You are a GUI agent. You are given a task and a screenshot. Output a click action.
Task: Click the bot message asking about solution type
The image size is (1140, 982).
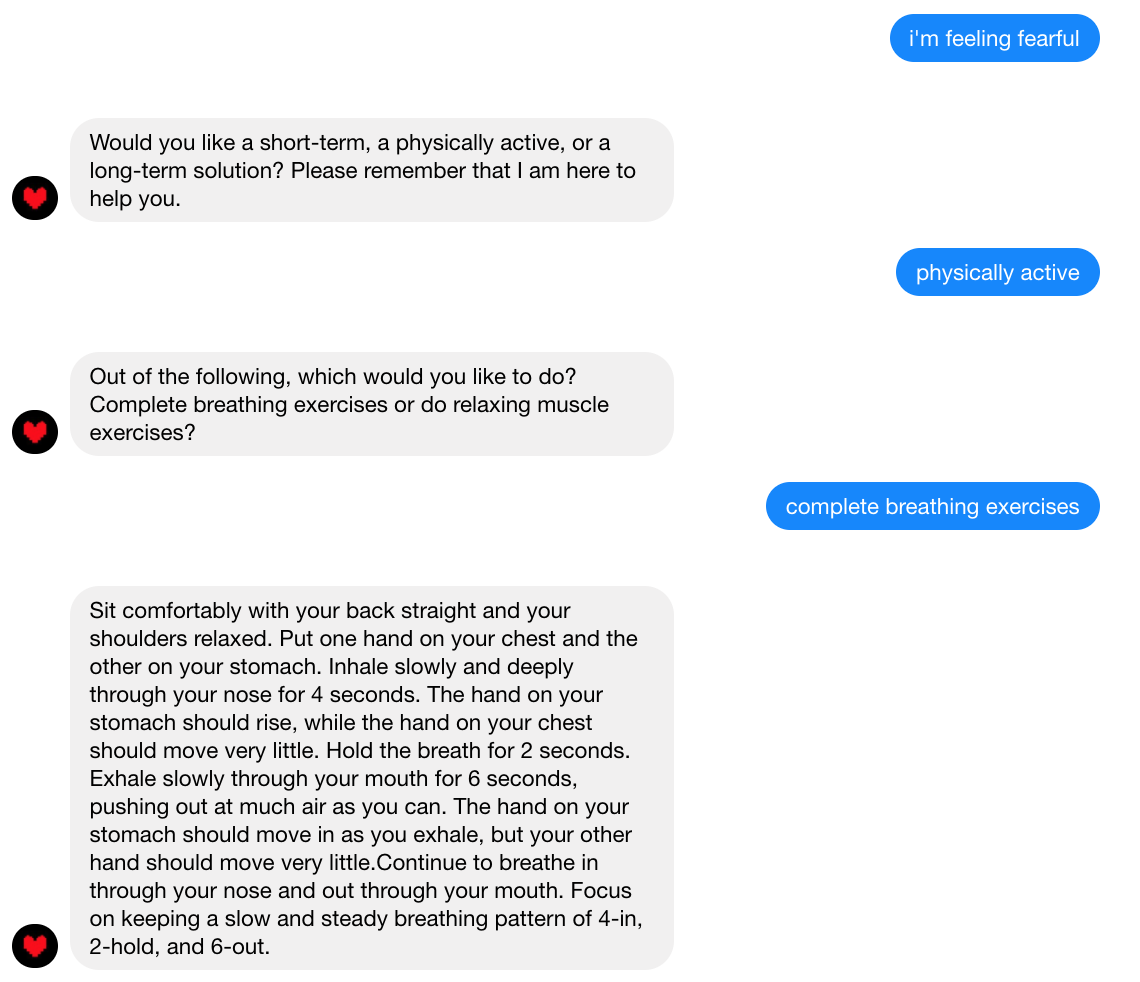pyautogui.click(x=372, y=170)
